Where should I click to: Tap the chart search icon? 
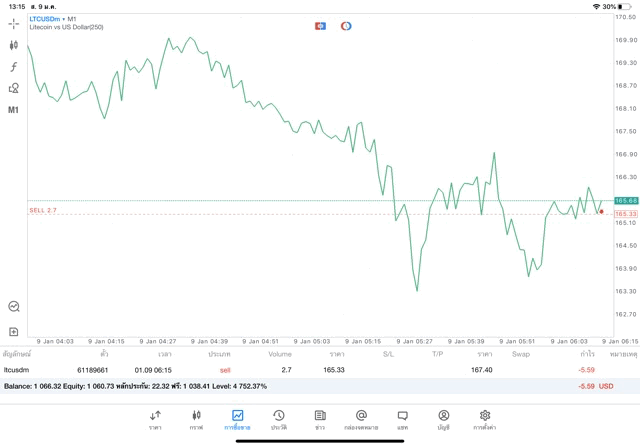14,307
